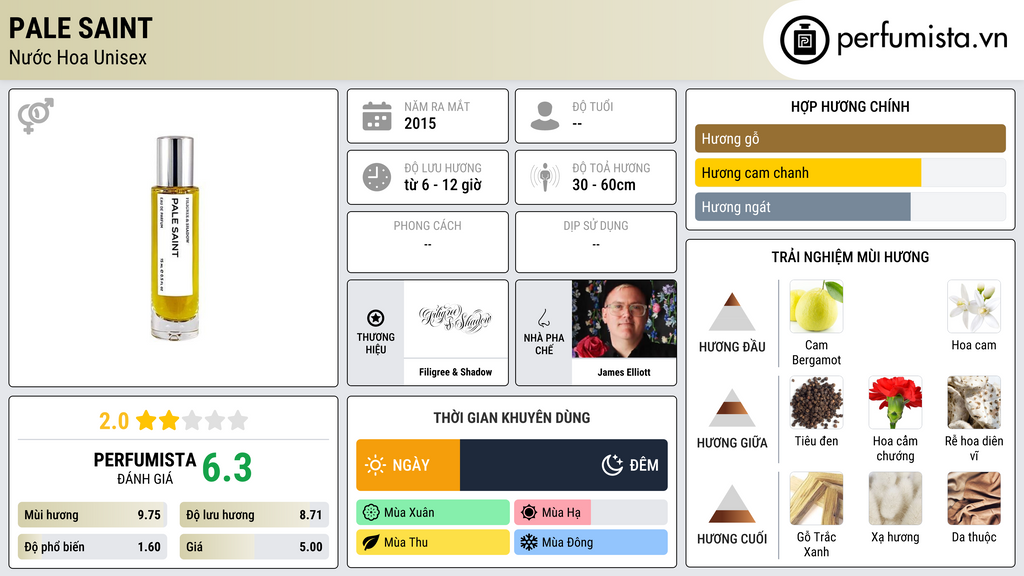The image size is (1024, 576).
Task: Click the Hoa cẩm chướng note image
Action: (x=895, y=402)
